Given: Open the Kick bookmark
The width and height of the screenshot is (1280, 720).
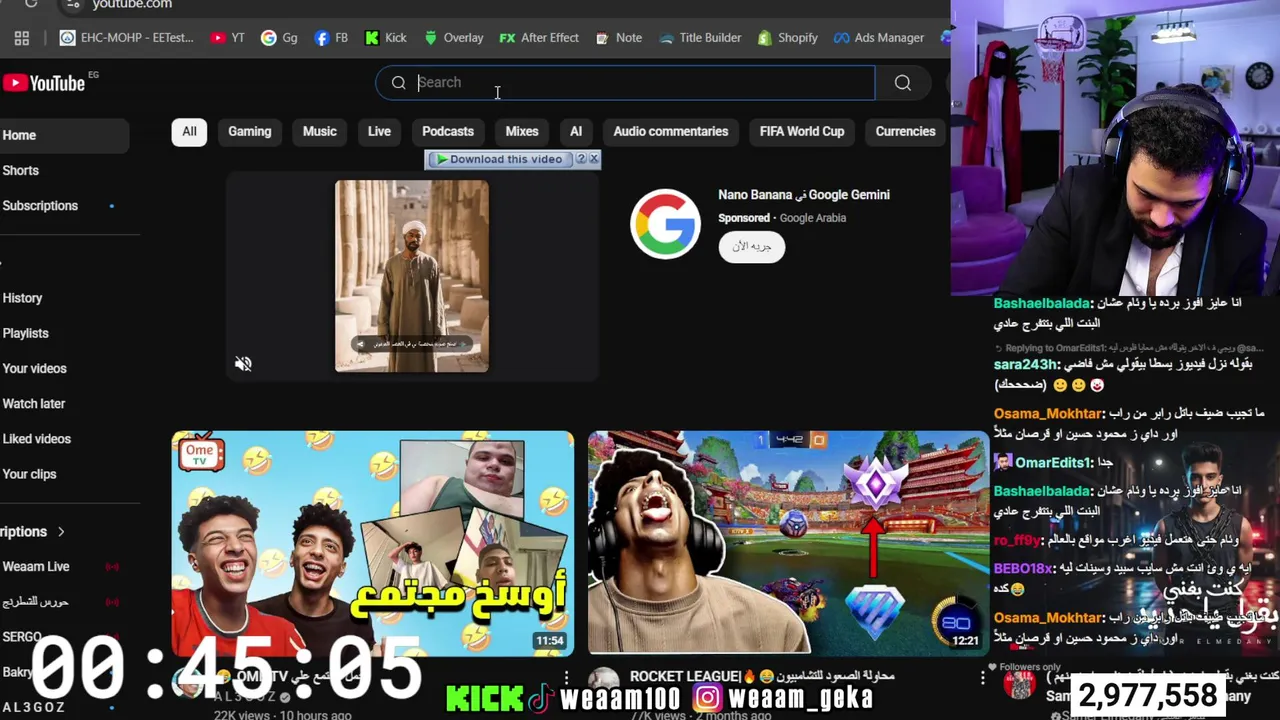Looking at the screenshot, I should 385,38.
